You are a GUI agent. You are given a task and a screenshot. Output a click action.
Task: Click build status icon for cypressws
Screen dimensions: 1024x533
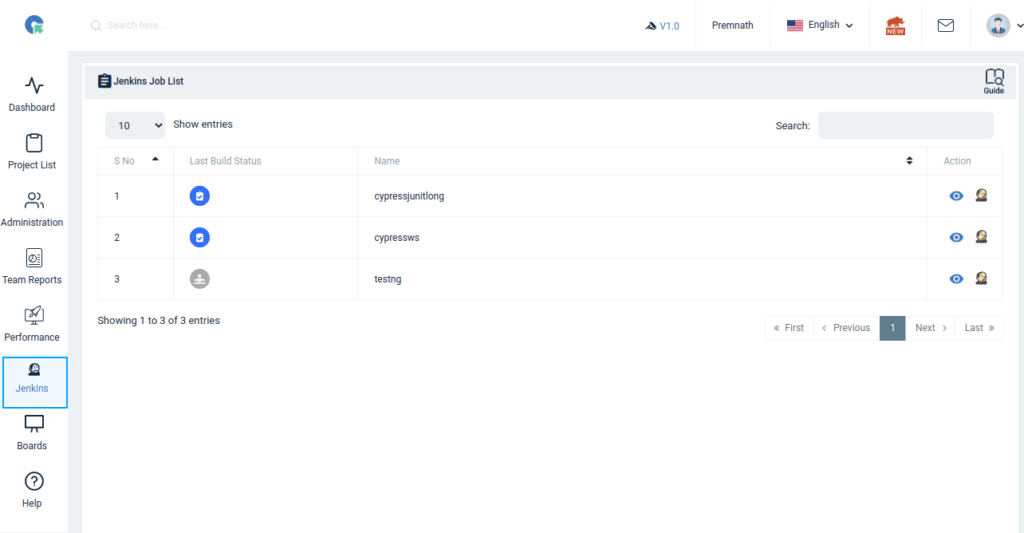click(x=200, y=238)
